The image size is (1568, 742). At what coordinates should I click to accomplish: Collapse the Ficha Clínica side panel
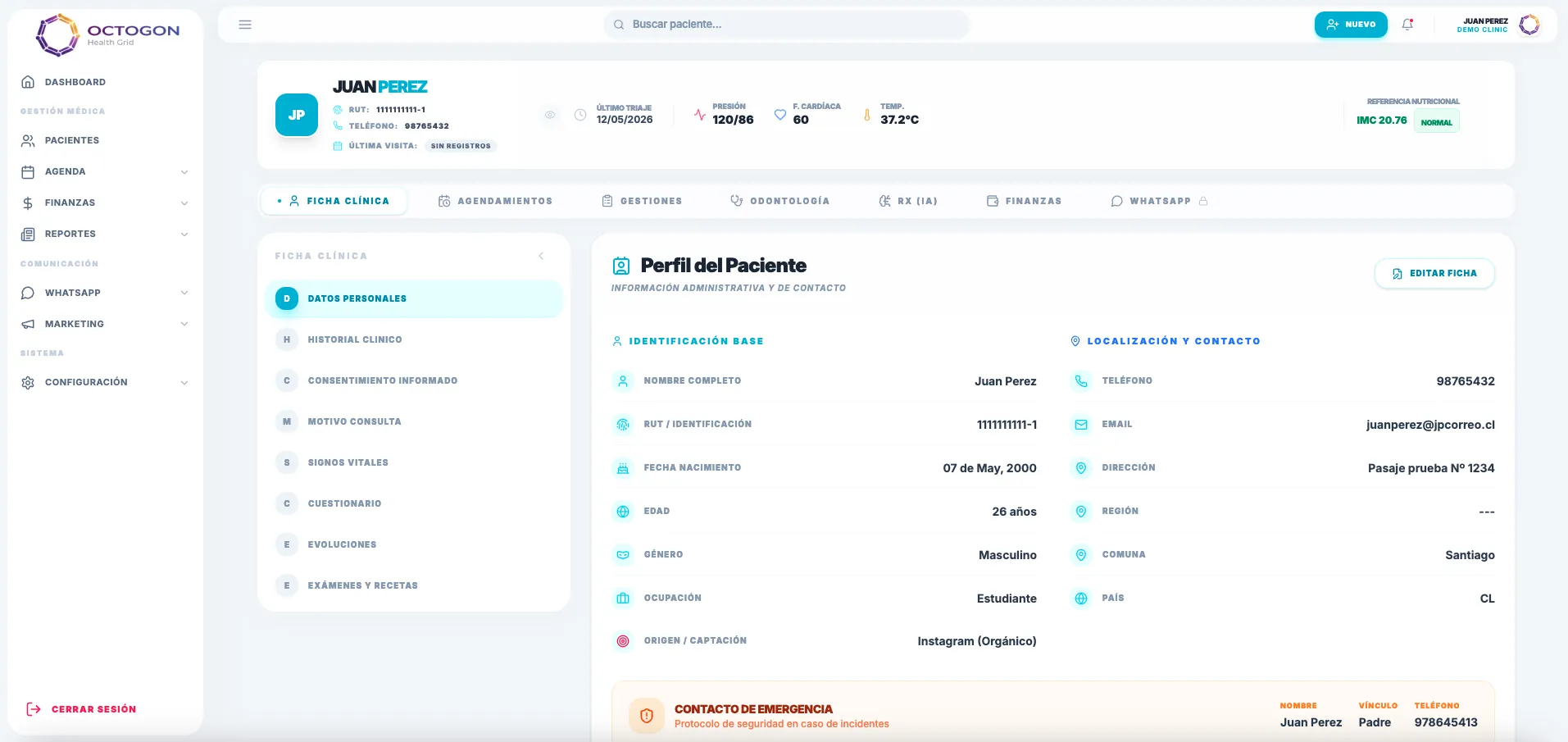541,256
